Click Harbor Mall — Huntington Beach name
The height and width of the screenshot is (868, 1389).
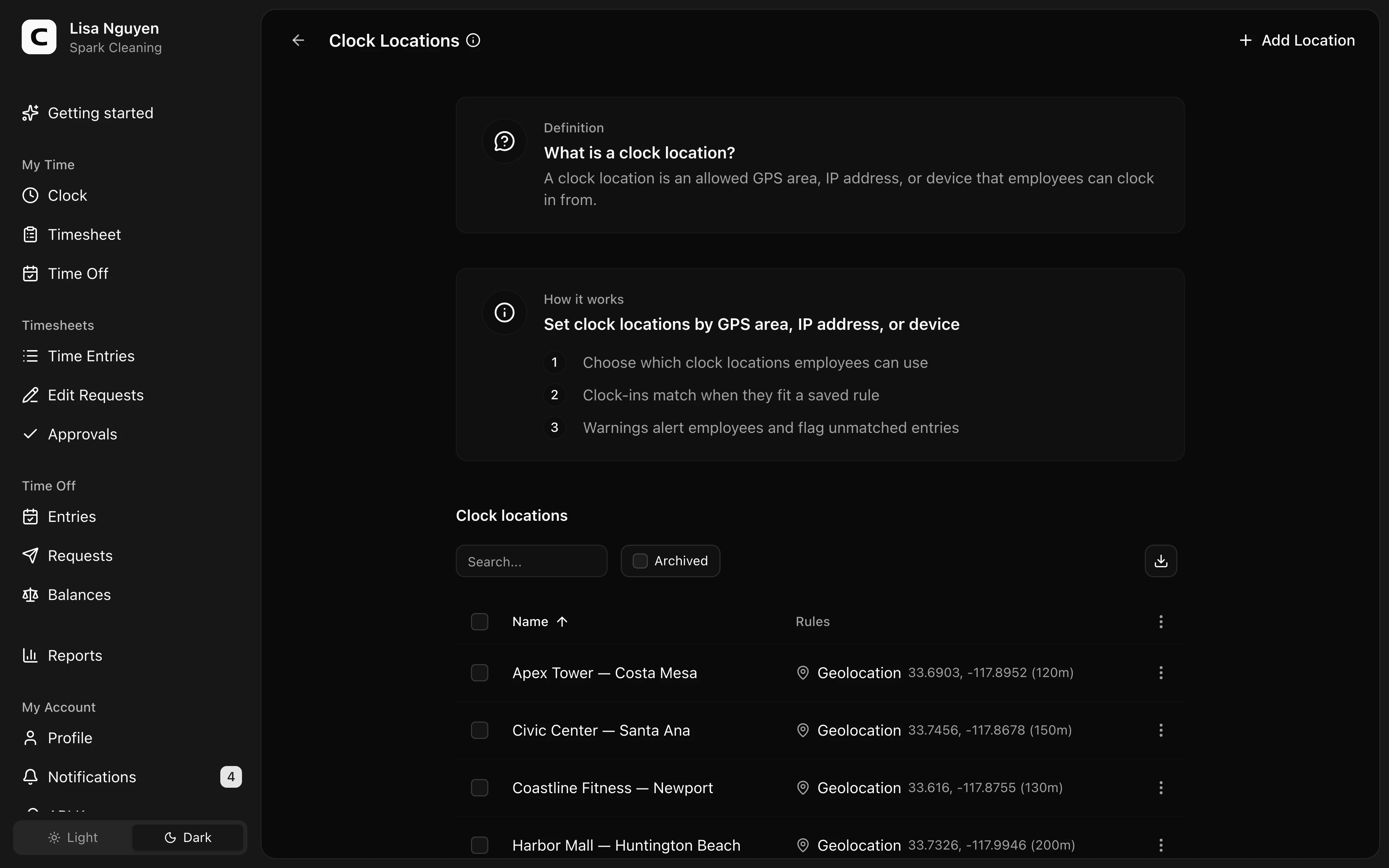point(626,845)
